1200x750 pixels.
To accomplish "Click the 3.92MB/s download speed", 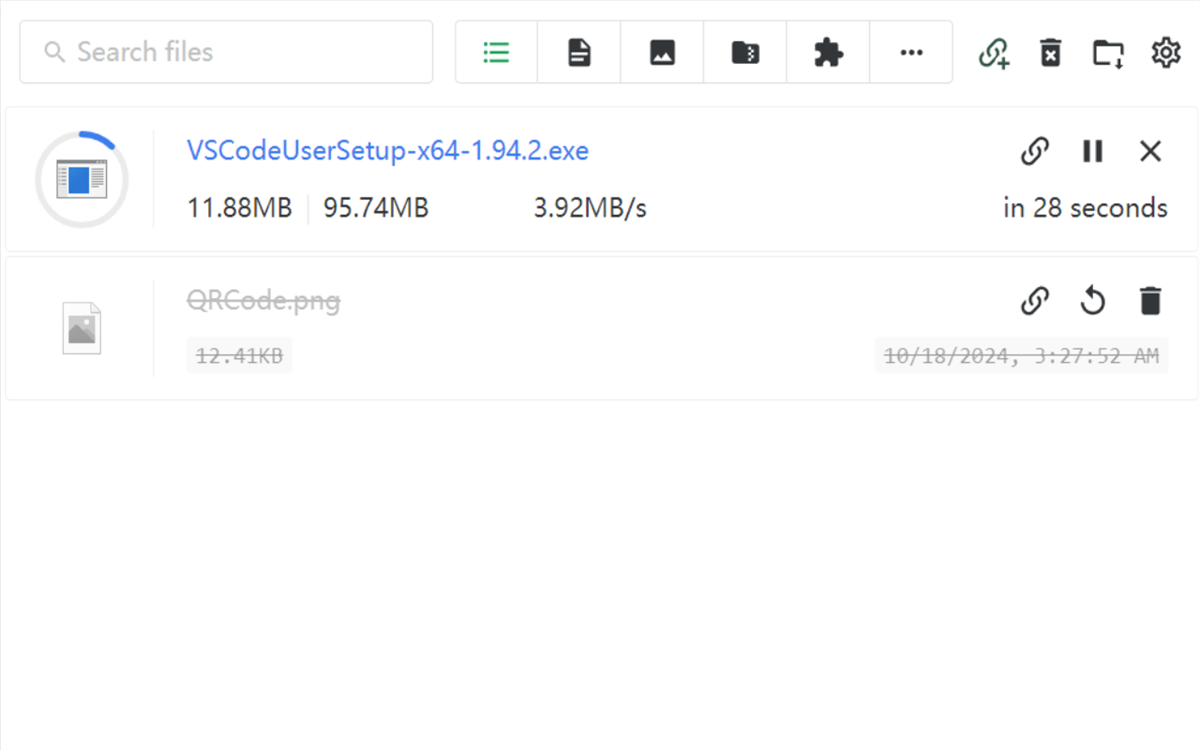I will [590, 208].
